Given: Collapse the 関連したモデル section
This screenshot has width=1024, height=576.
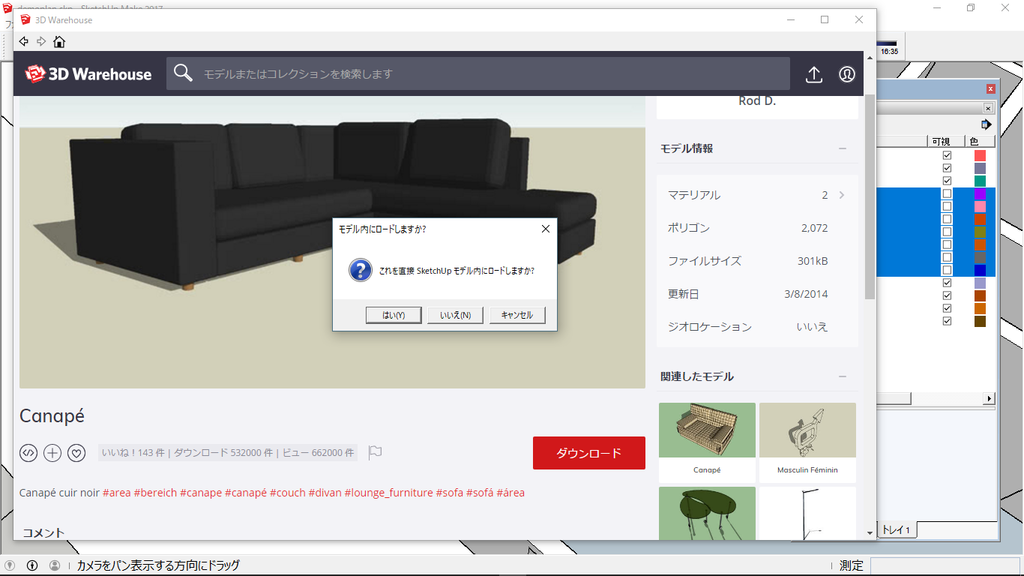Looking at the screenshot, I should [842, 377].
